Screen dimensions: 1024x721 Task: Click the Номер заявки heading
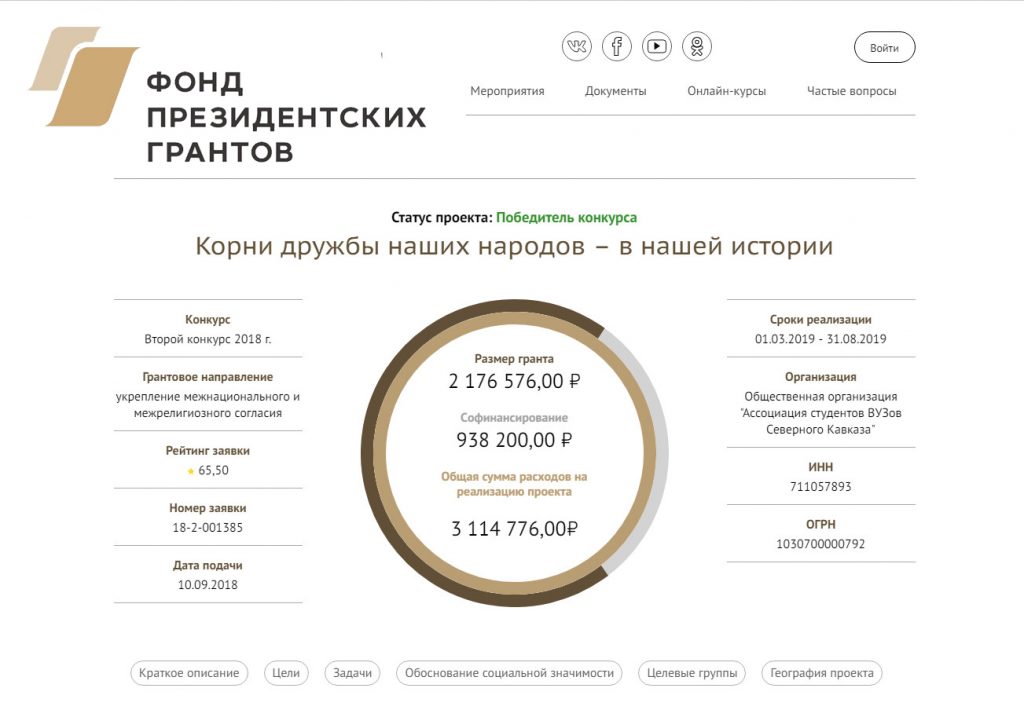[x=208, y=508]
